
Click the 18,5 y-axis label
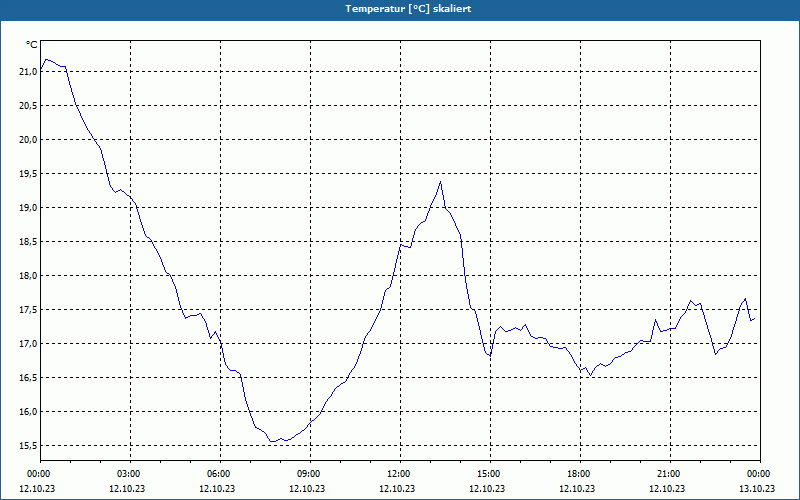(x=28, y=242)
